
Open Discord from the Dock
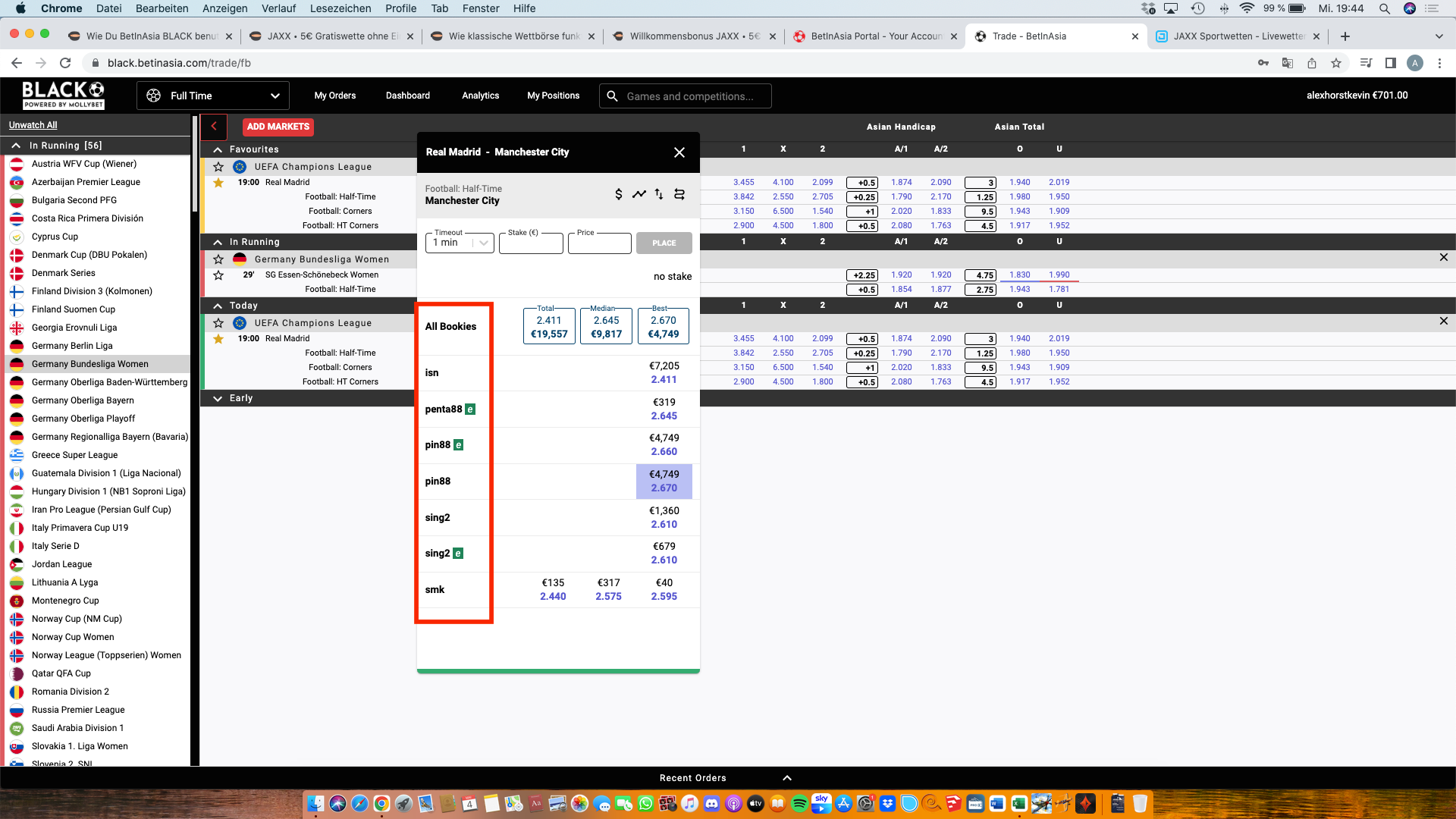click(x=711, y=803)
